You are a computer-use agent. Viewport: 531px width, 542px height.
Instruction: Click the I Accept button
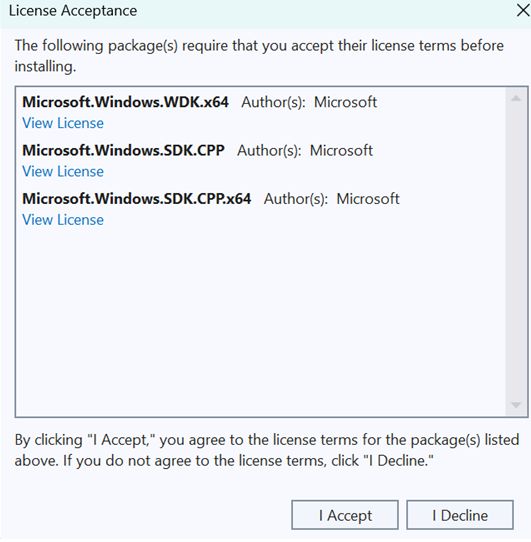345,515
